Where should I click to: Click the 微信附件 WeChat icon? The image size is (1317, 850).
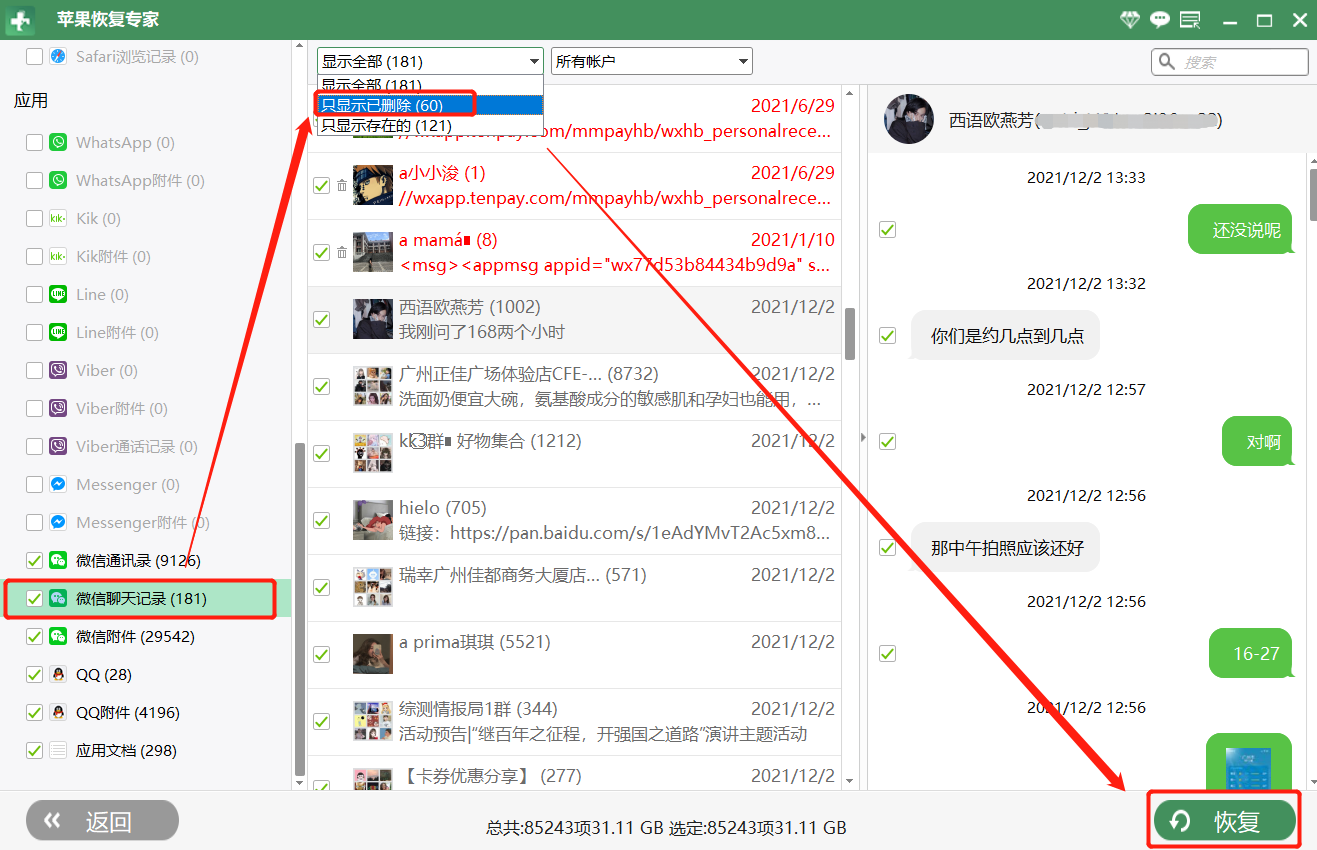[59, 637]
